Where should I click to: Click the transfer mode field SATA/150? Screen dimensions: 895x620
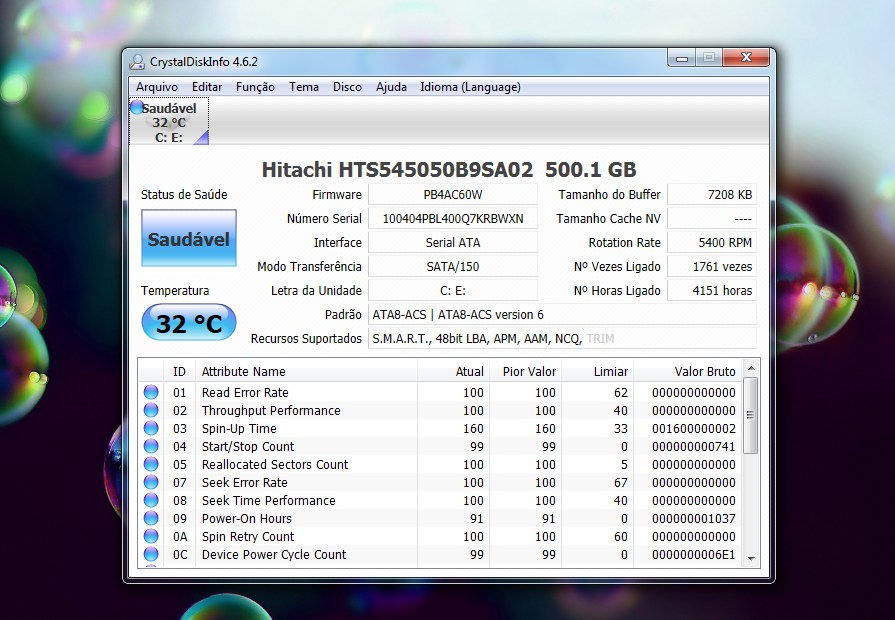click(453, 267)
